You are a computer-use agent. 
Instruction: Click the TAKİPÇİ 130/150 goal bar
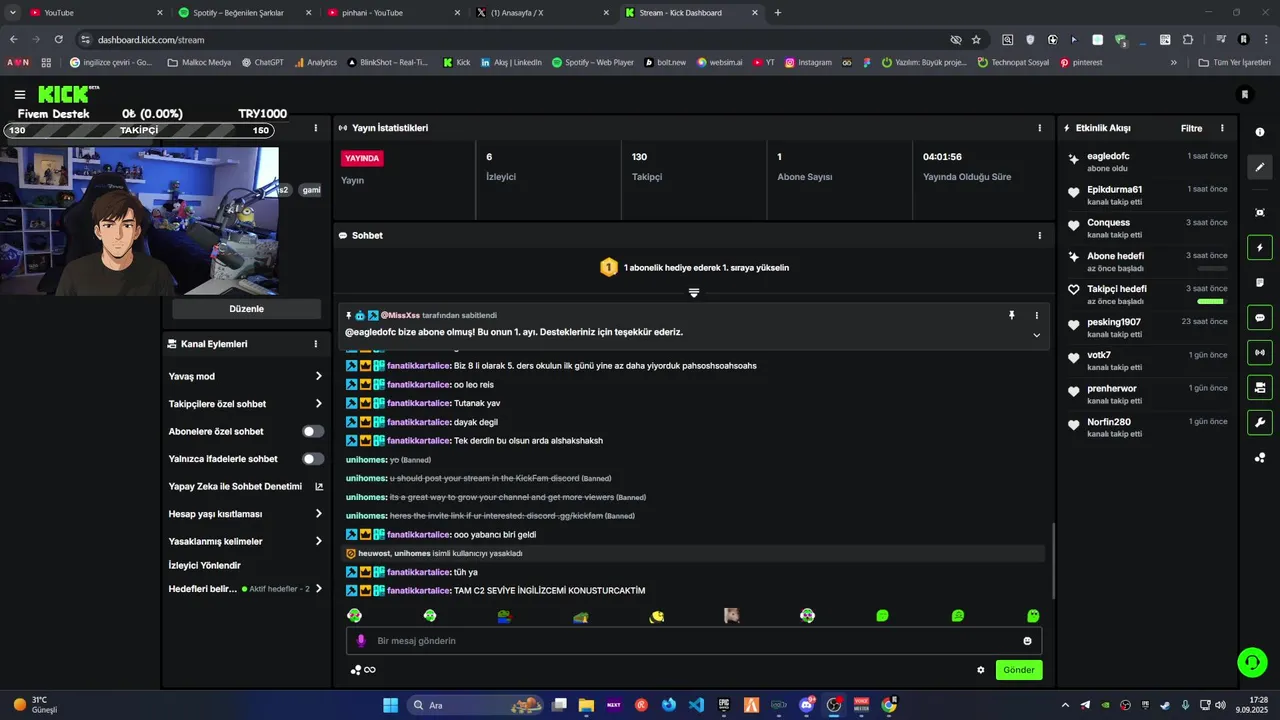(x=138, y=130)
